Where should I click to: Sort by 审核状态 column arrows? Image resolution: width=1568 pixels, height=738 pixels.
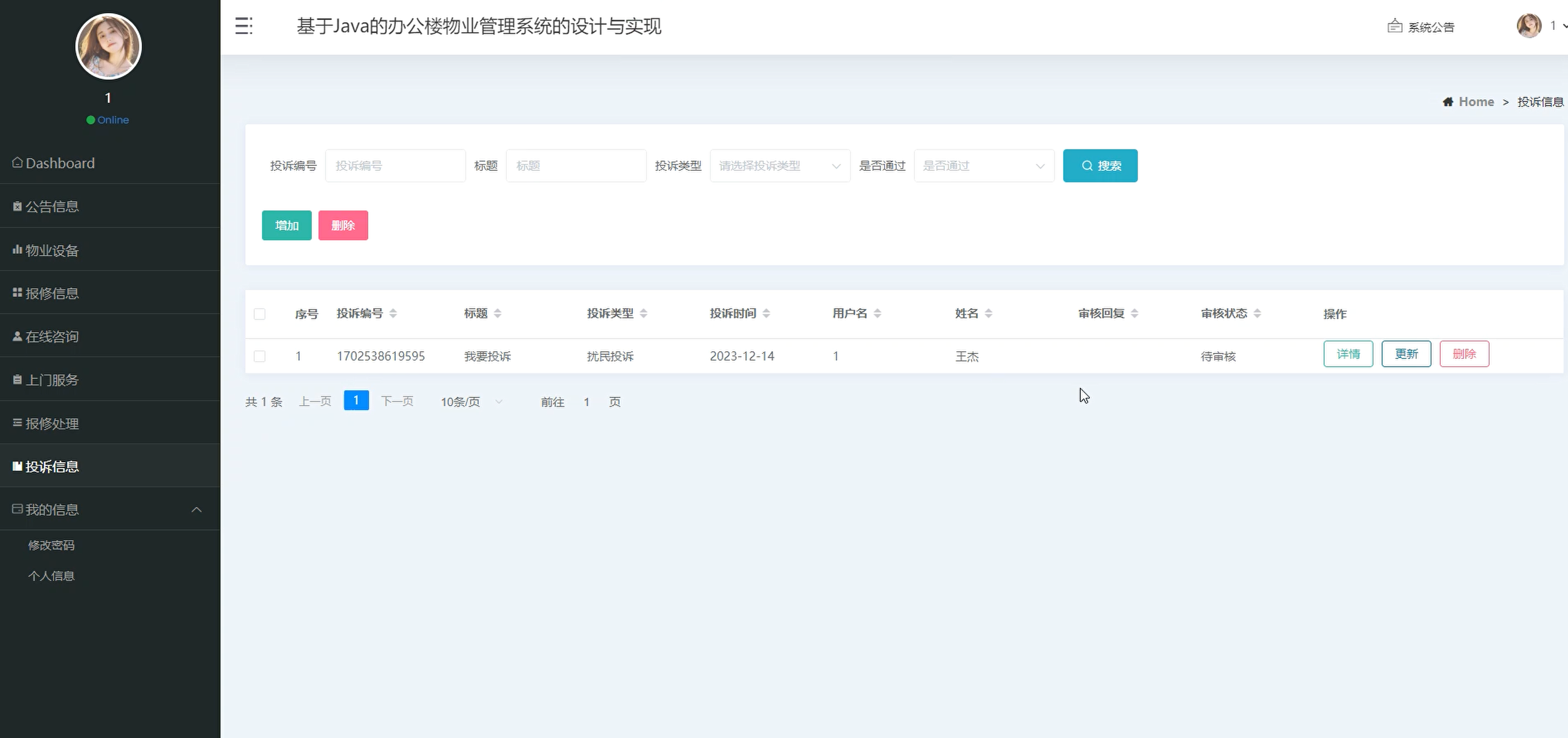[1258, 314]
